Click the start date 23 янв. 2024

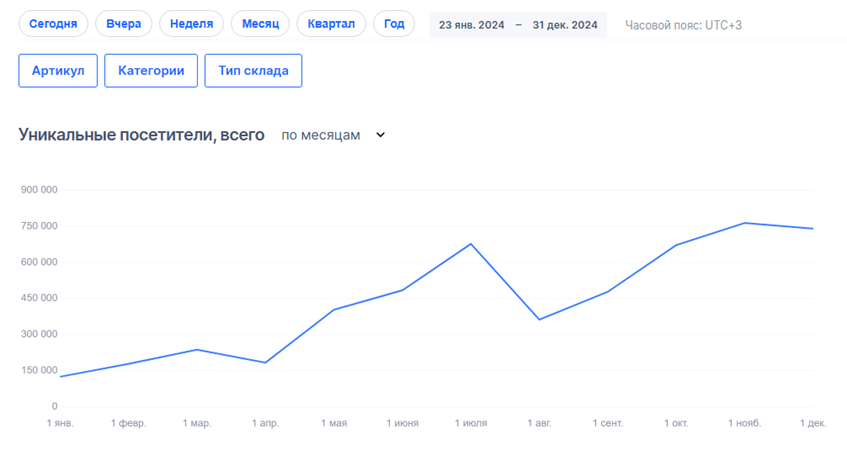click(x=471, y=25)
